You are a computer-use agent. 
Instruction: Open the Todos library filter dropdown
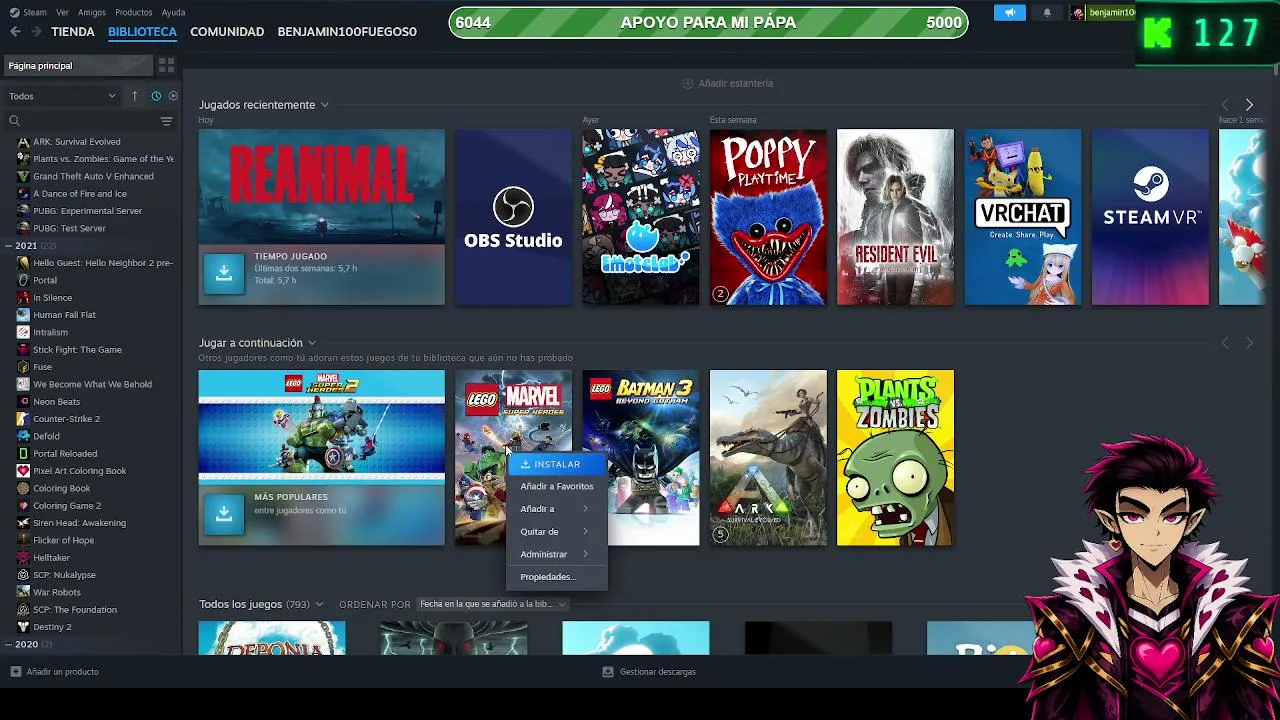(x=62, y=96)
